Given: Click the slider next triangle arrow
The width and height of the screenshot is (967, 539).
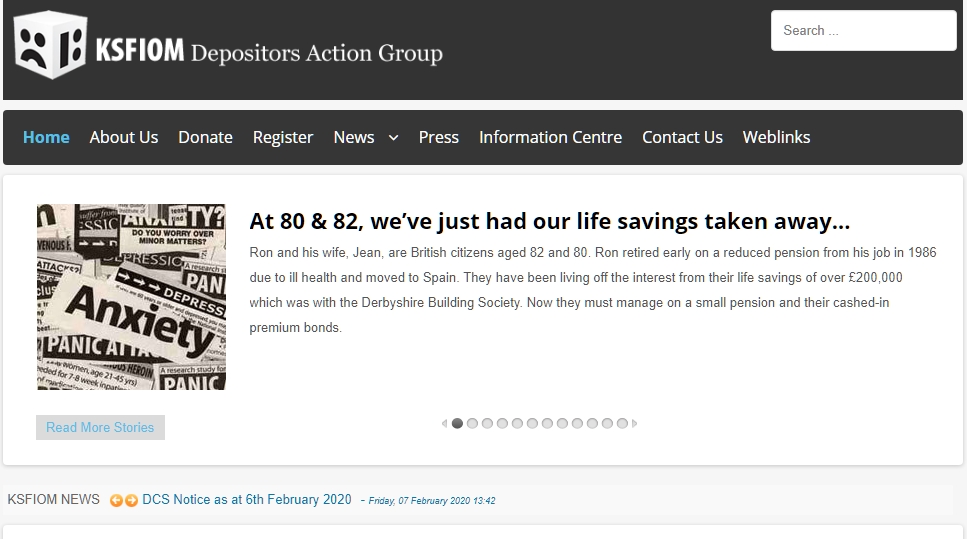Looking at the screenshot, I should click(635, 424).
